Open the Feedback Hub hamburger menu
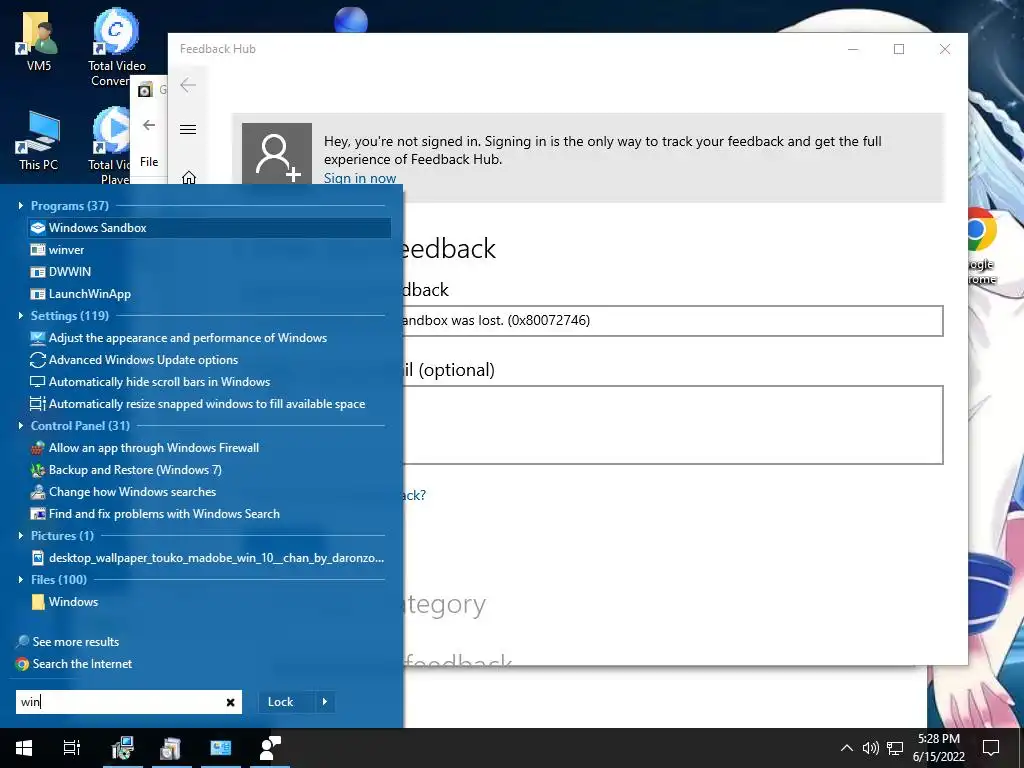Viewport: 1024px width, 768px height. click(188, 129)
